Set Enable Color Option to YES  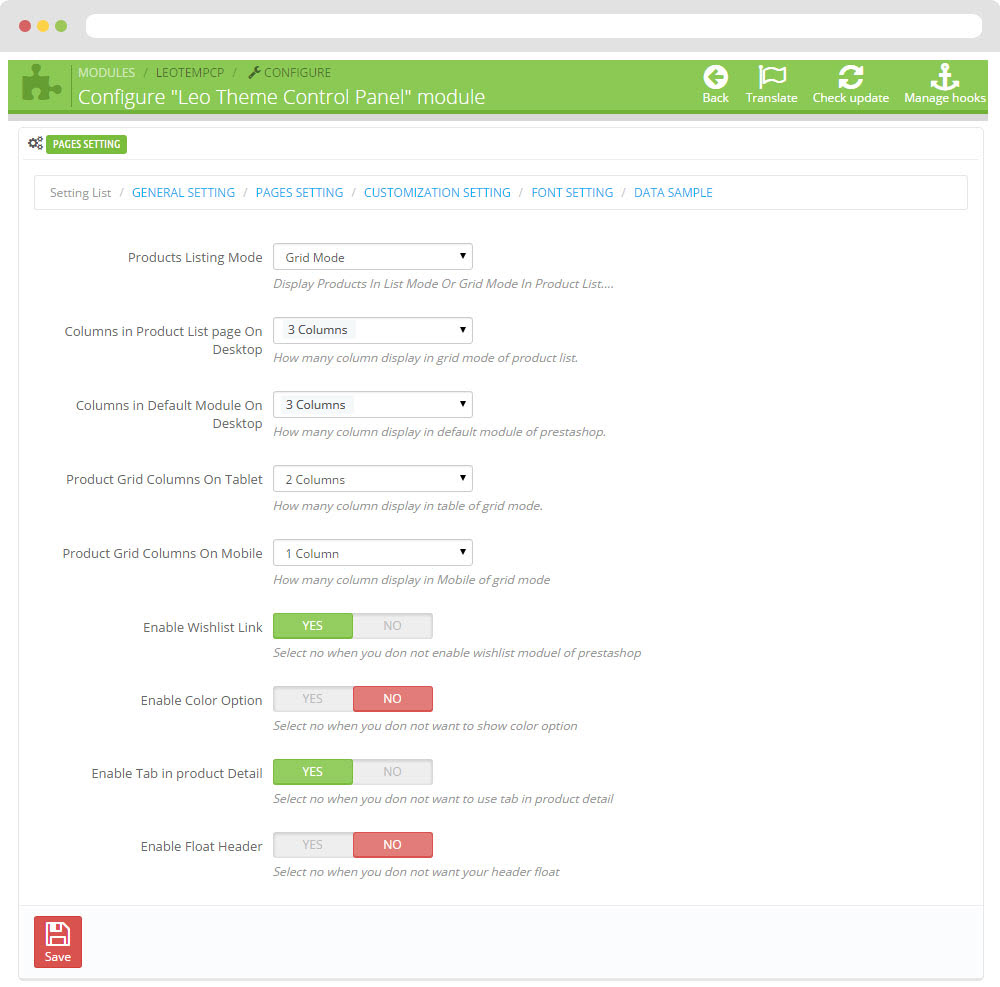click(x=312, y=699)
